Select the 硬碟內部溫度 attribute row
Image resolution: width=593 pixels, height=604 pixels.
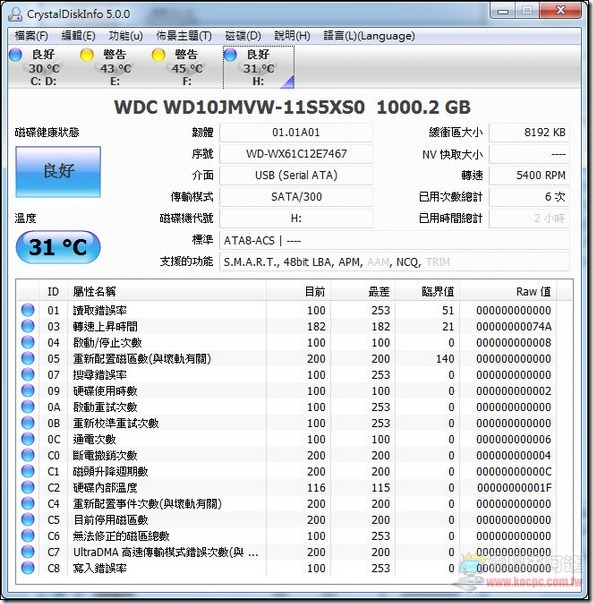(x=286, y=488)
